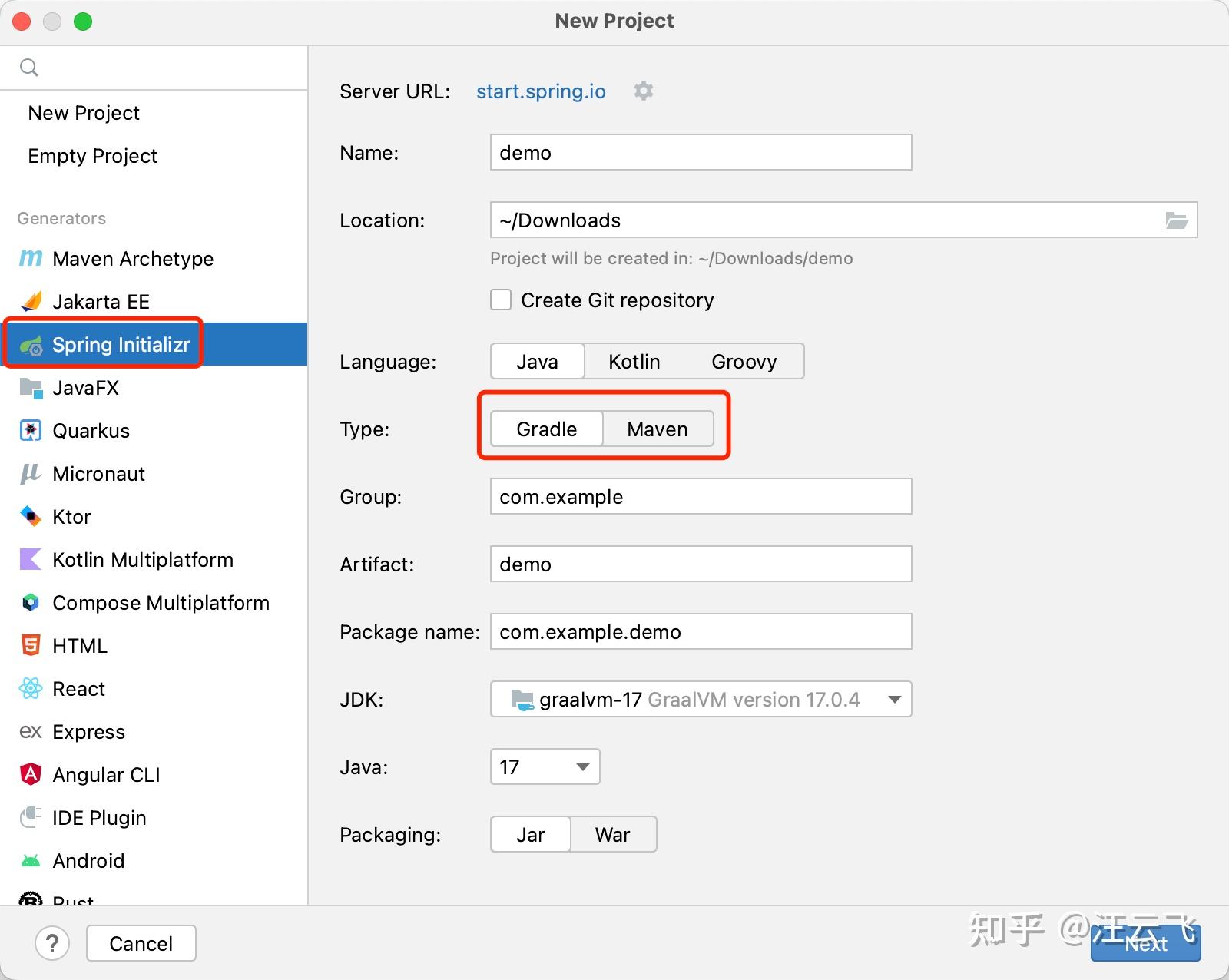Open the Location folder browse icon
This screenshot has width=1229, height=980.
tap(1176, 220)
